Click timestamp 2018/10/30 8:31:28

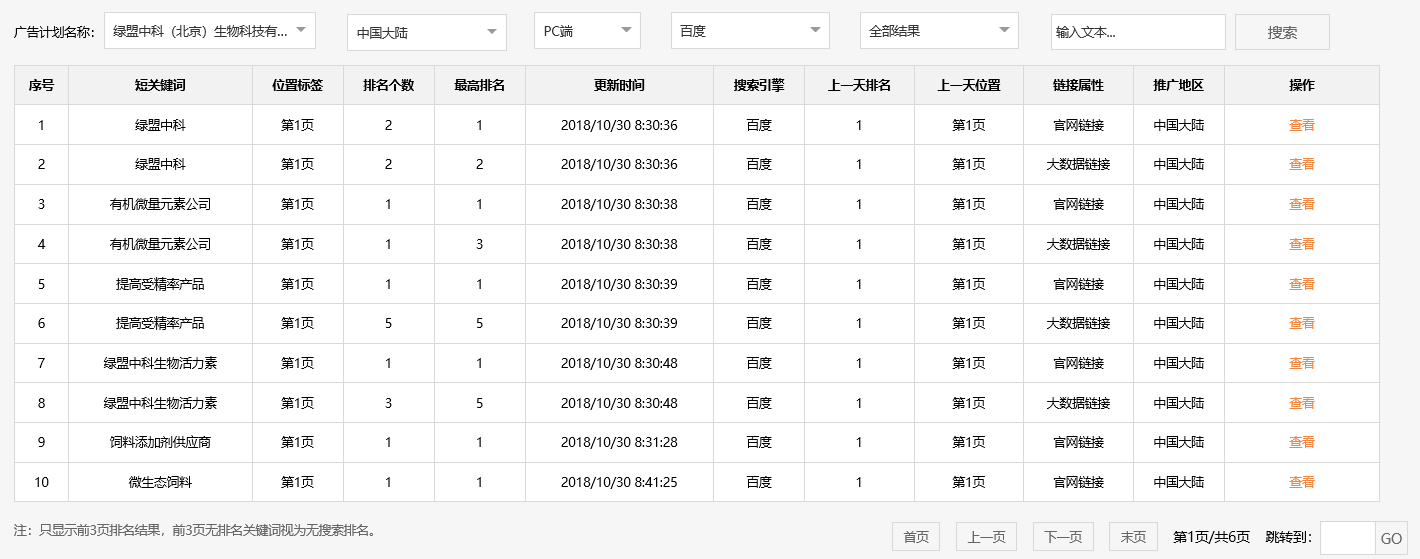tap(619, 442)
